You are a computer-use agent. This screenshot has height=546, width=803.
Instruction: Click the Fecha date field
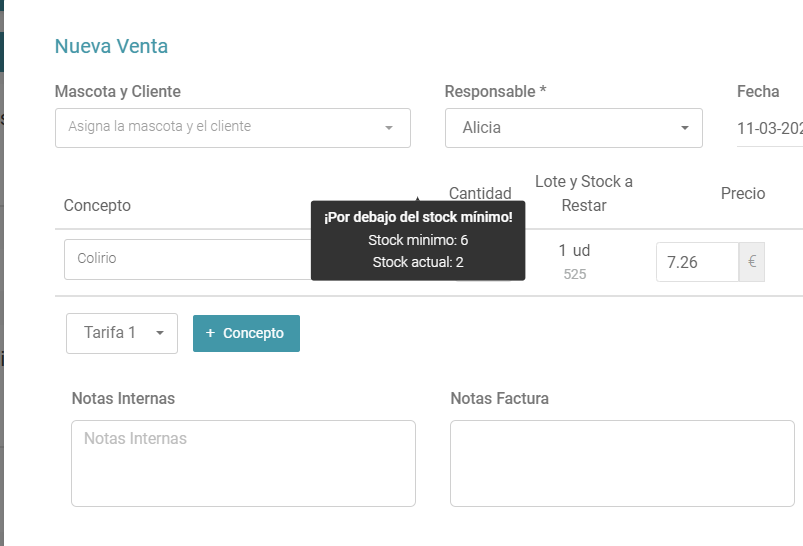[x=770, y=128]
